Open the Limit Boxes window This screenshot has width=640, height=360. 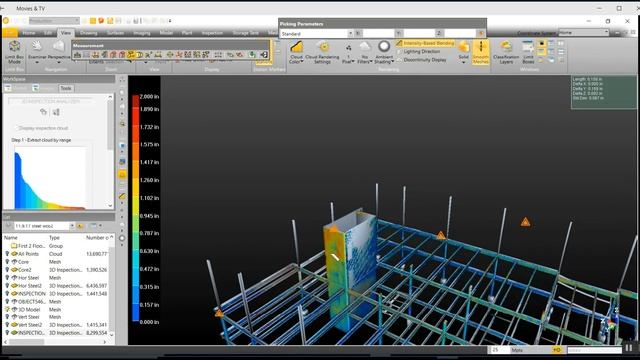pos(528,52)
